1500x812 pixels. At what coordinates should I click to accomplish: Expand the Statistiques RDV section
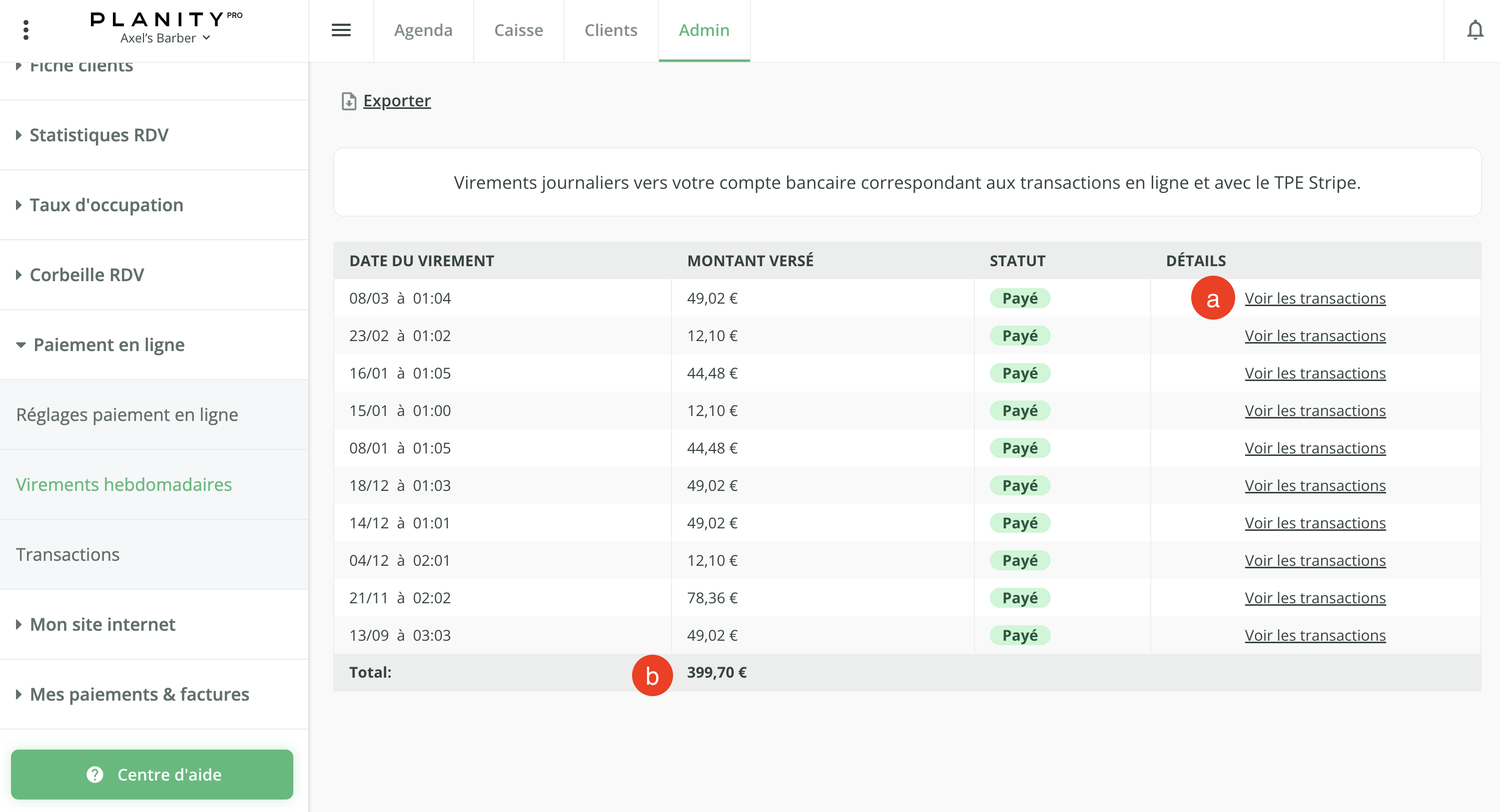pyautogui.click(x=99, y=135)
